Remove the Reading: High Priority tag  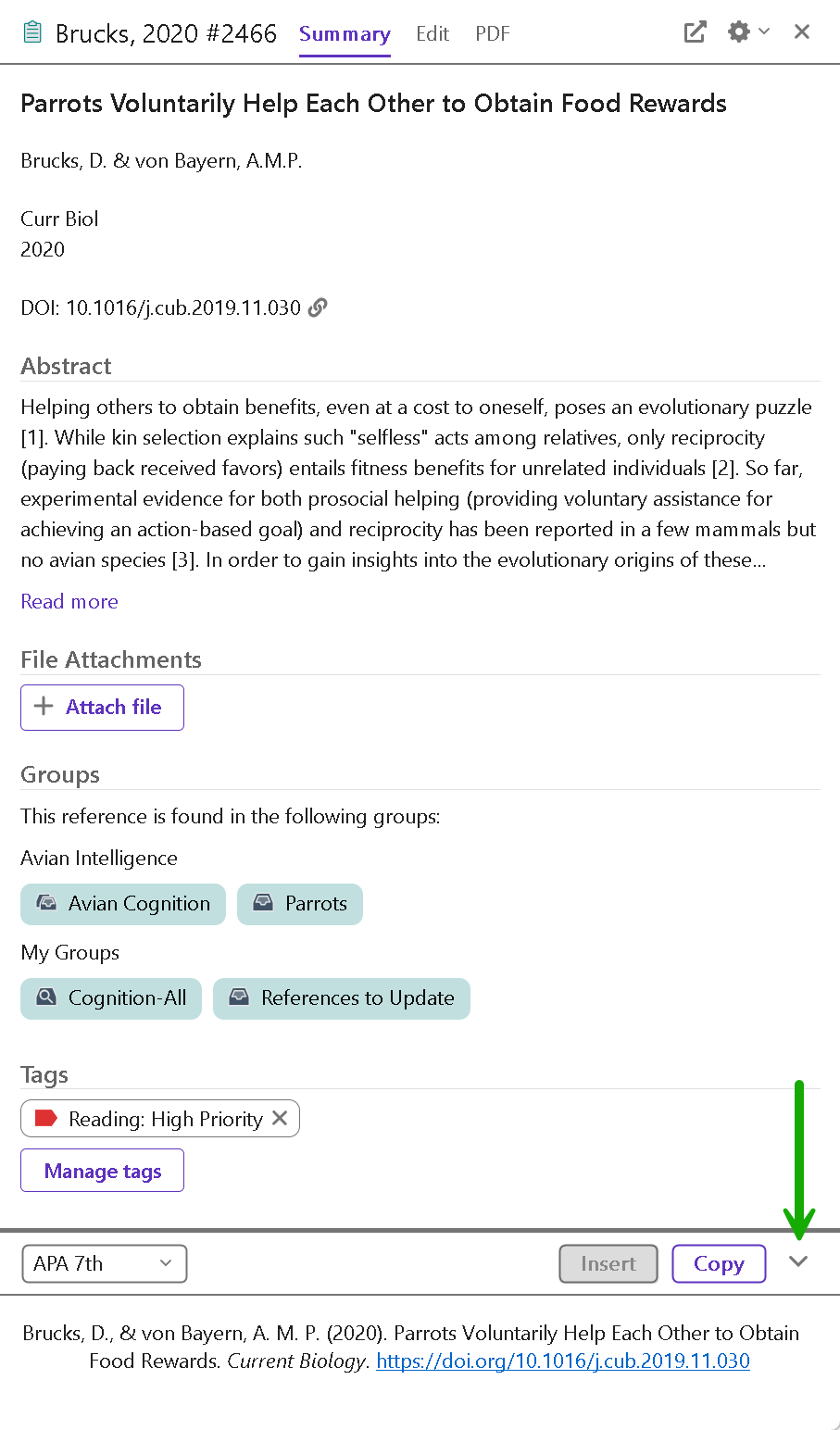point(280,1119)
